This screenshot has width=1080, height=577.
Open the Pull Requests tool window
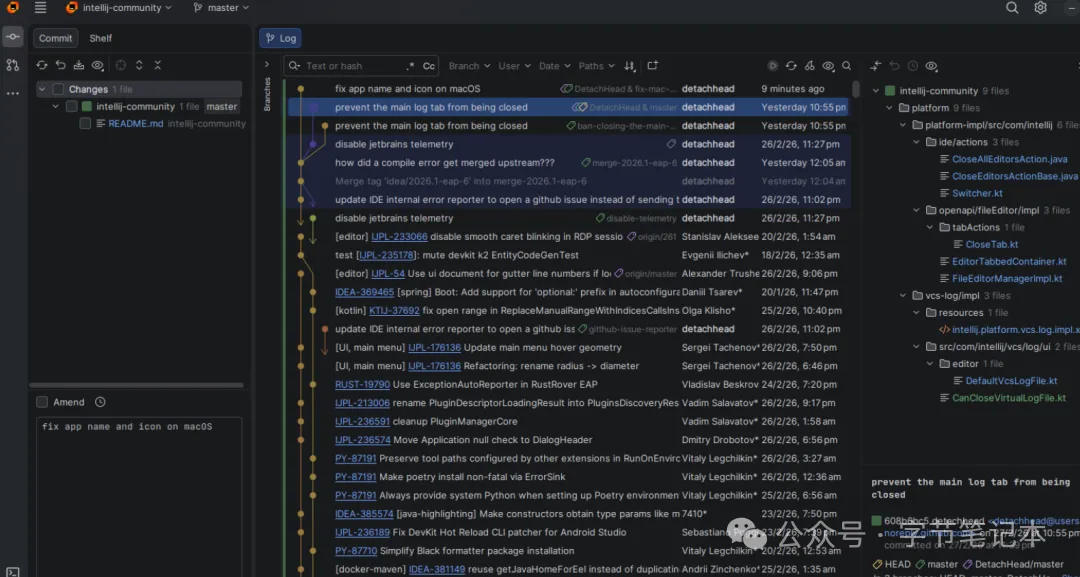(12, 65)
